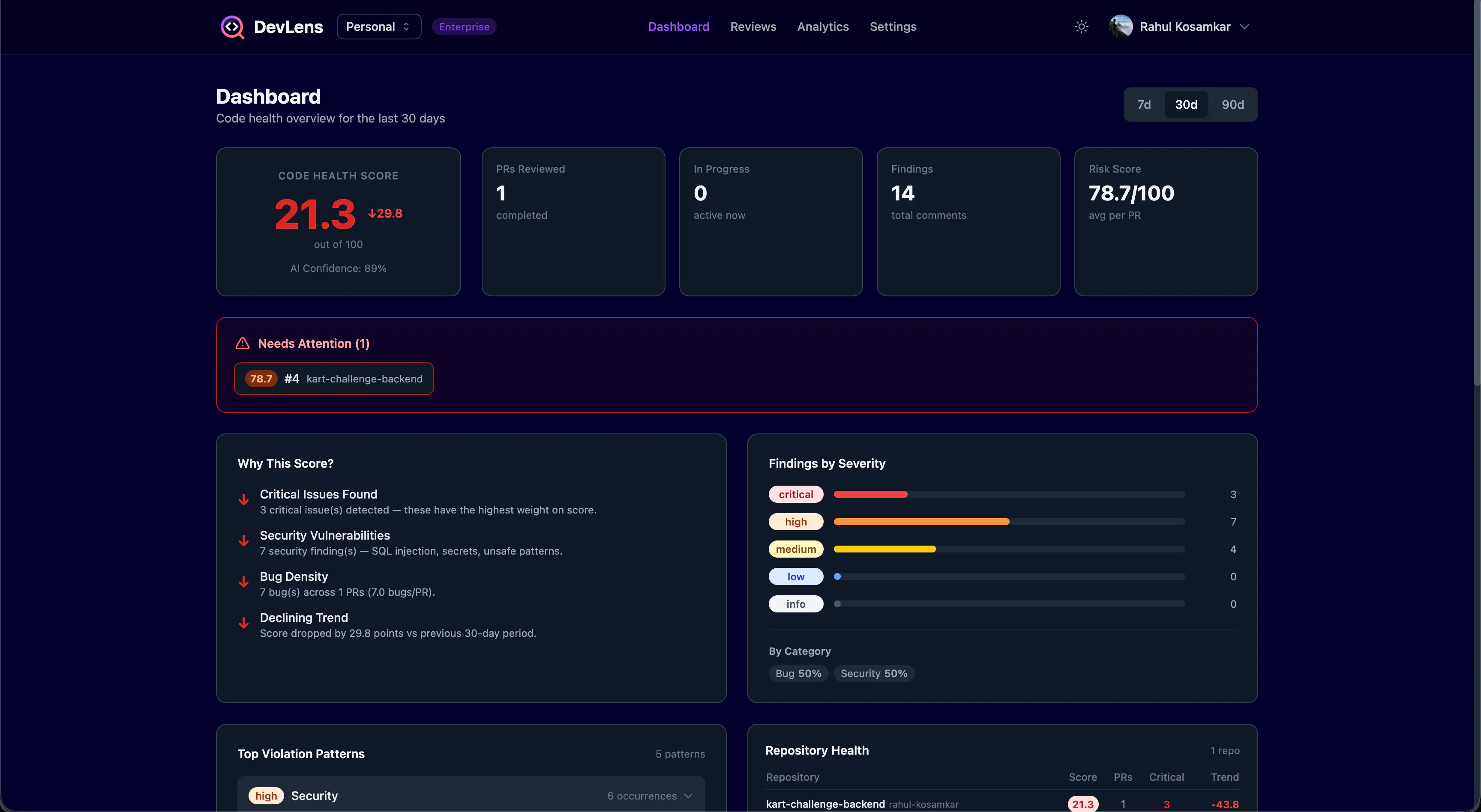The width and height of the screenshot is (1481, 812).
Task: Click the '6 occurrences' label
Action: [642, 796]
